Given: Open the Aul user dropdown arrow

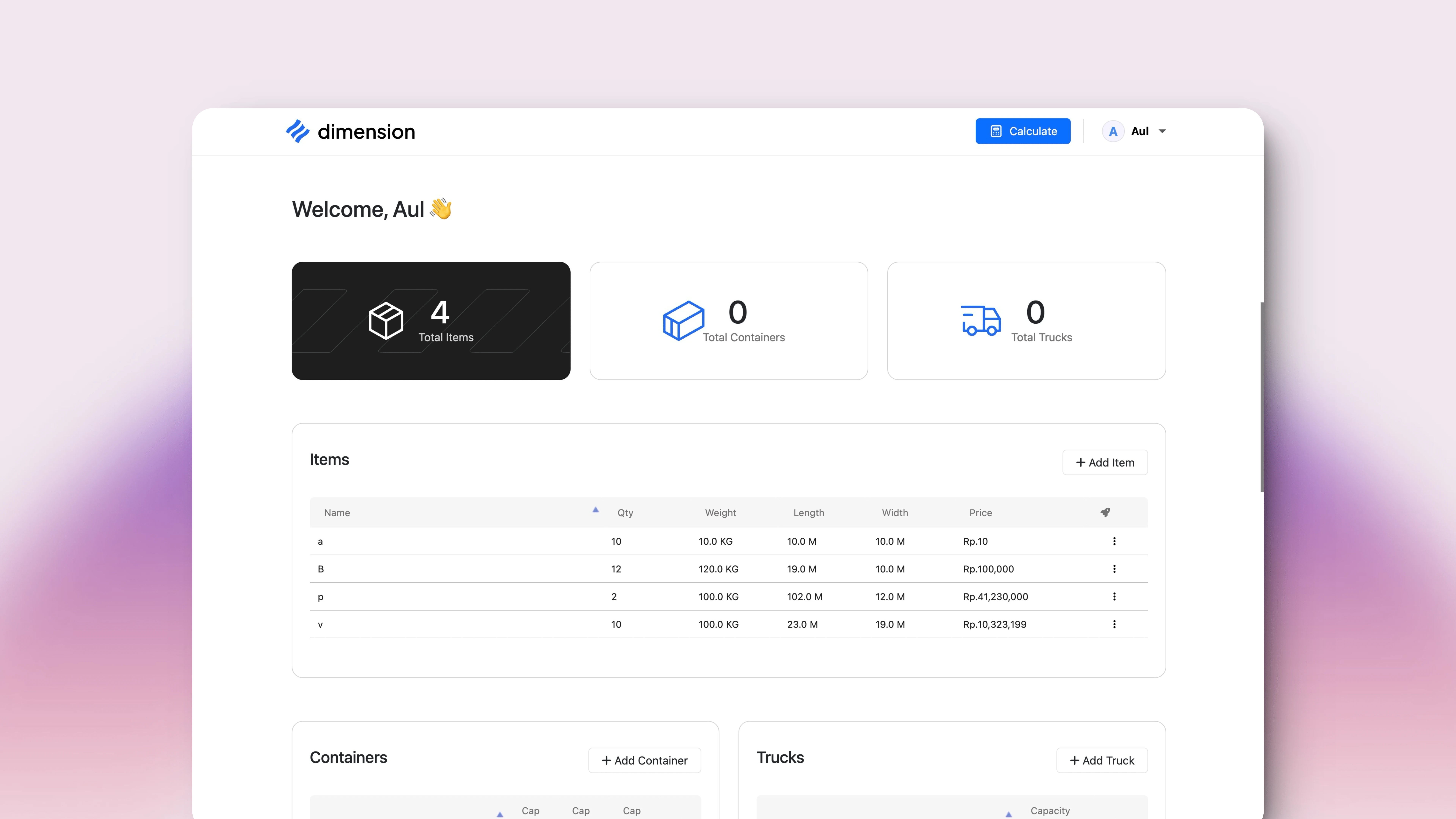Looking at the screenshot, I should click(1162, 131).
